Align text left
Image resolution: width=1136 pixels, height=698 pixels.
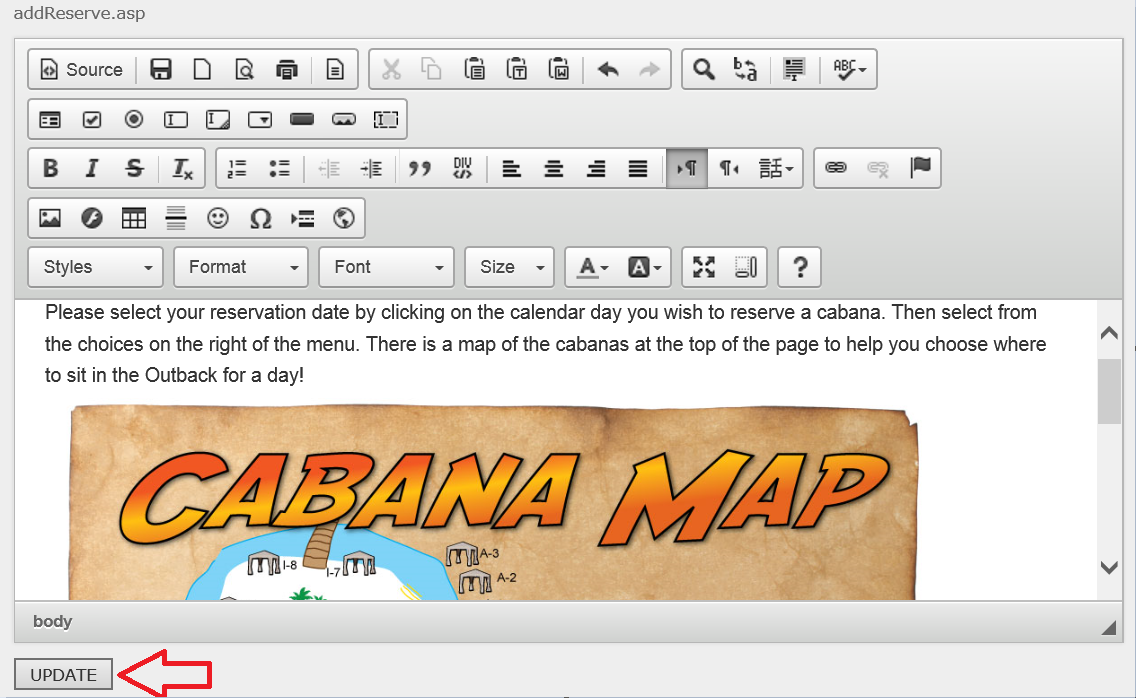click(x=511, y=169)
